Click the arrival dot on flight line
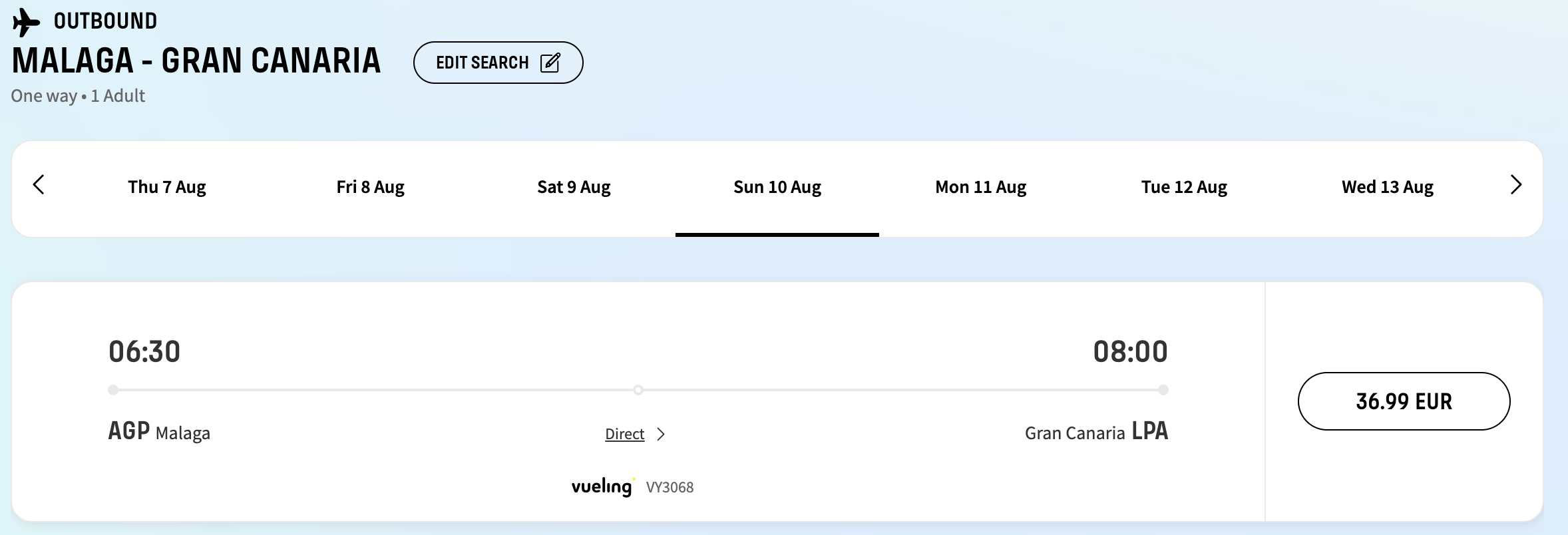Viewport: 1568px width, 535px height. pos(1163,390)
